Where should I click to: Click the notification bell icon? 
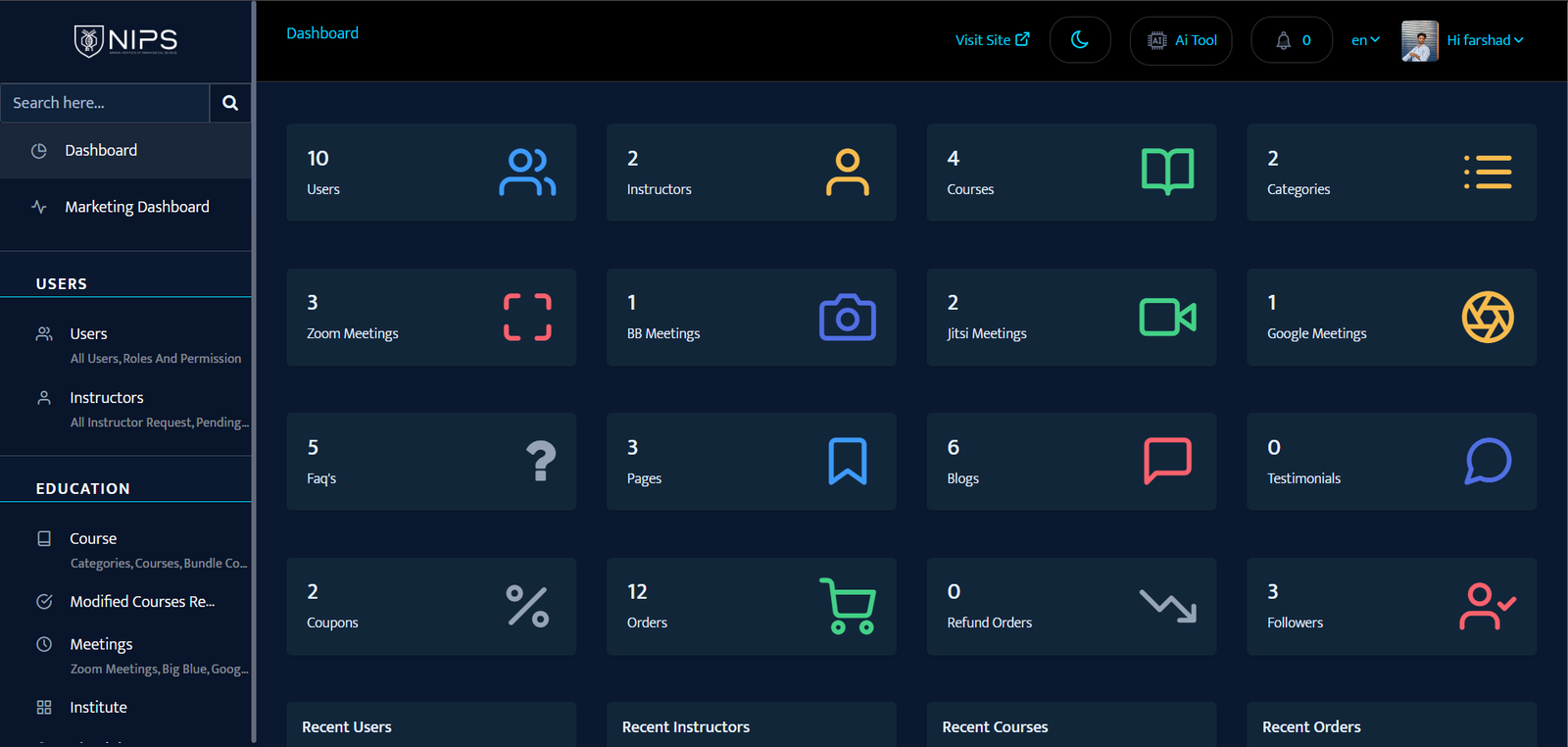tap(1283, 40)
